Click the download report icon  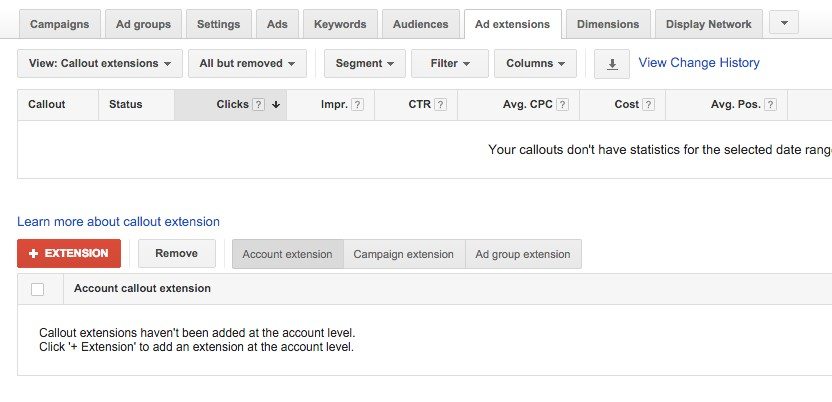pos(612,64)
